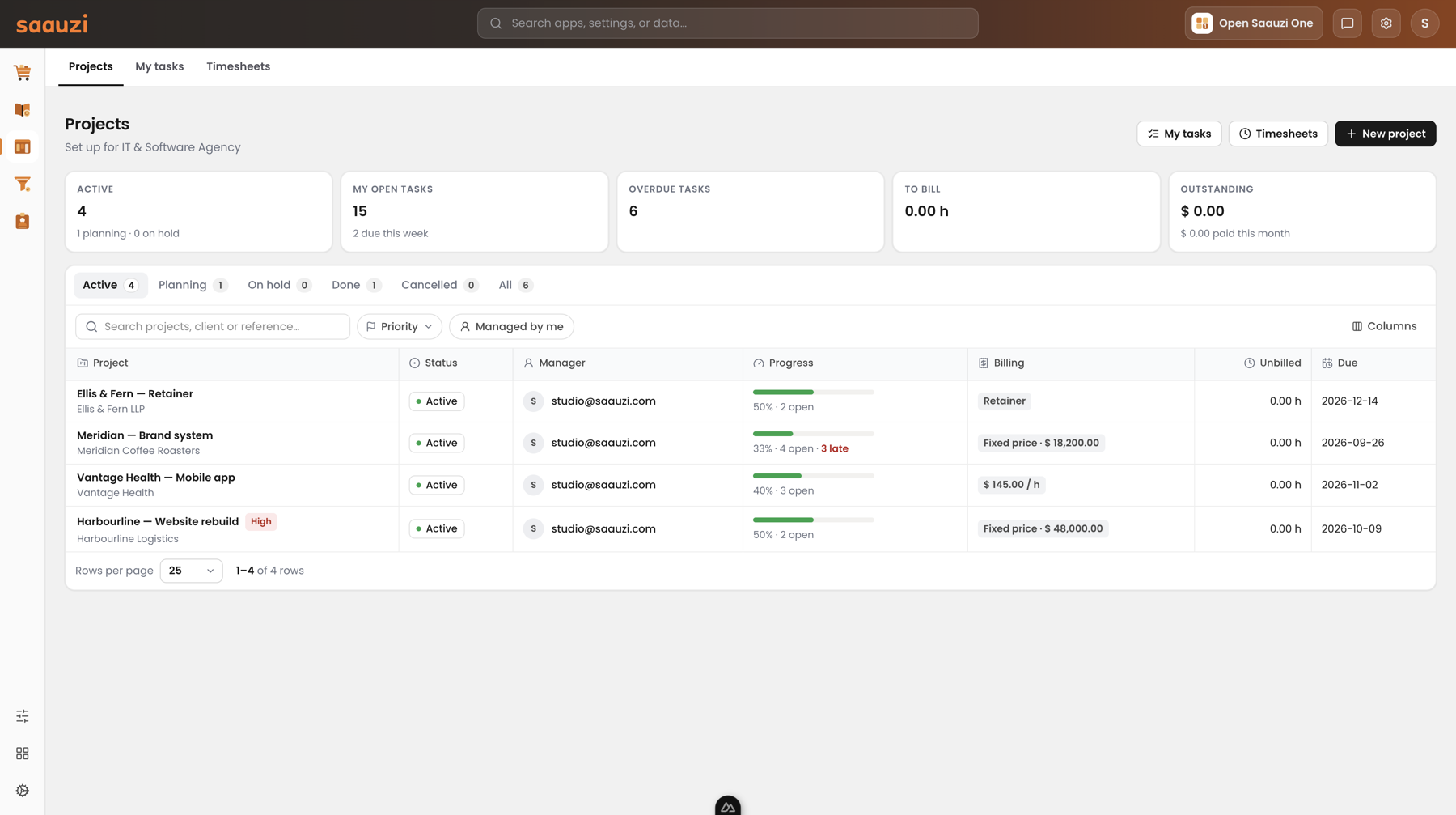Open the funnel sidebar icon
This screenshot has height=815, width=1456.
[x=23, y=185]
